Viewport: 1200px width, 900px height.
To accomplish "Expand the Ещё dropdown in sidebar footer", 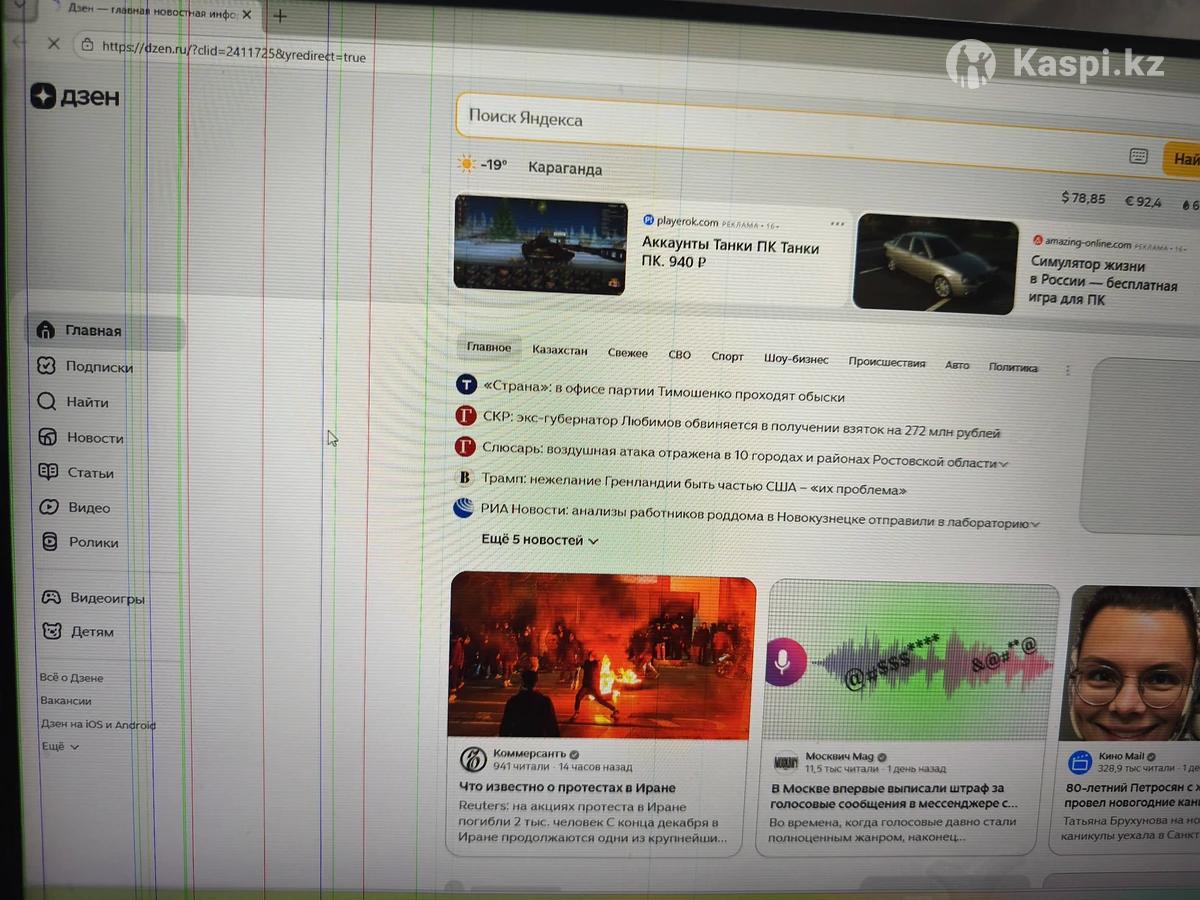I will tap(59, 747).
